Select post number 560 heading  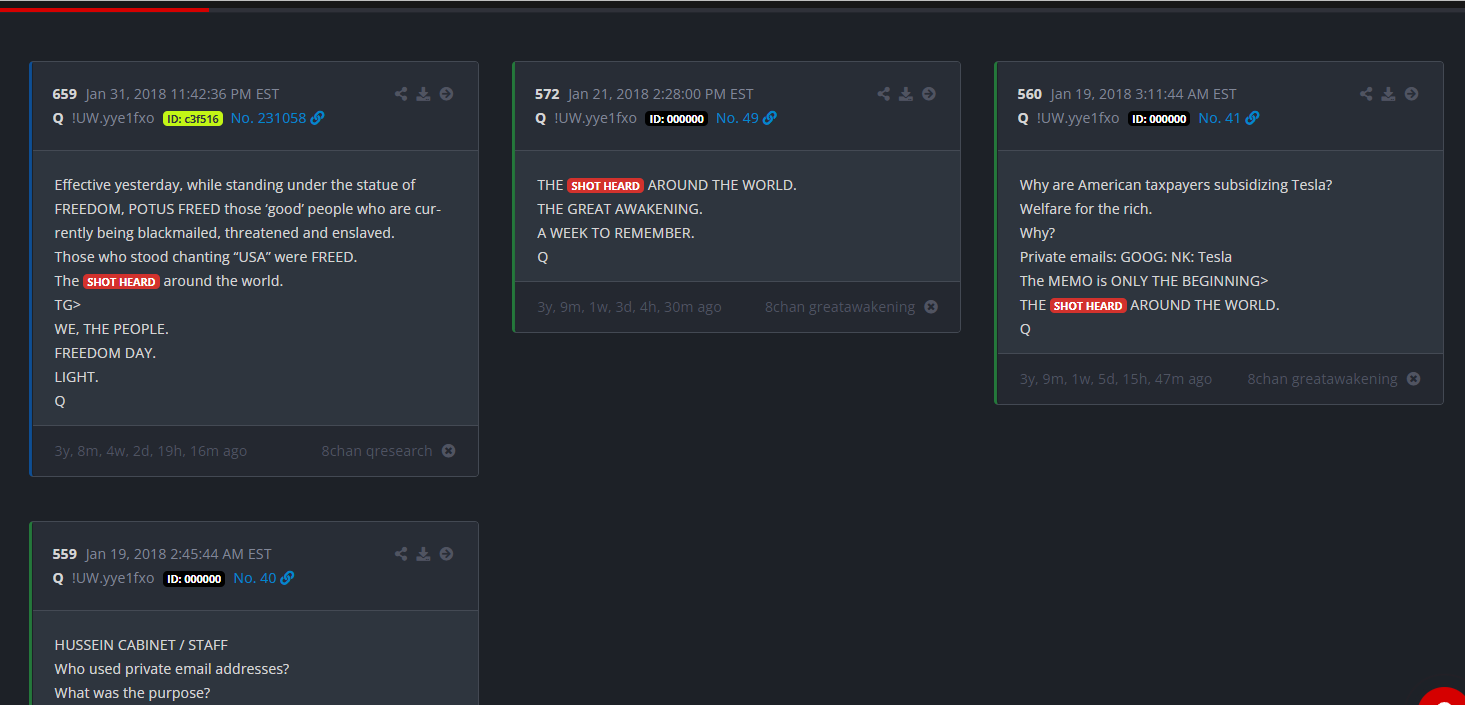point(1029,94)
